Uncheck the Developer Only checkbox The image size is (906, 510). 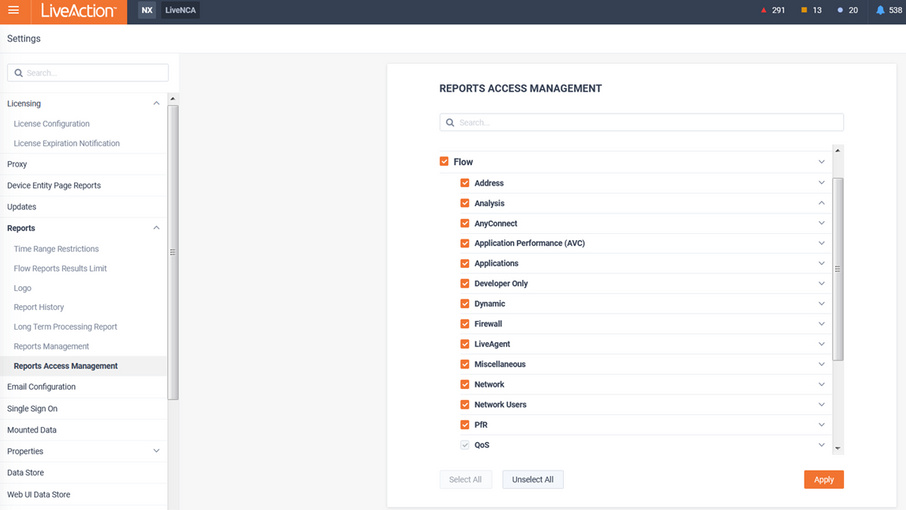465,284
